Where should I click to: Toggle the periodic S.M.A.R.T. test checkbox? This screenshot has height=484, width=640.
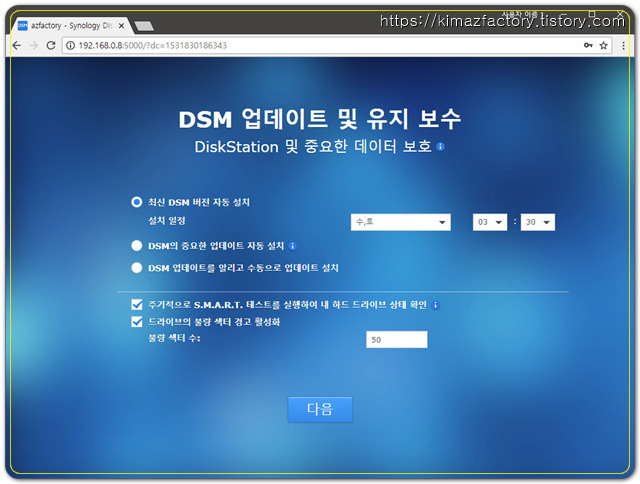click(x=137, y=305)
